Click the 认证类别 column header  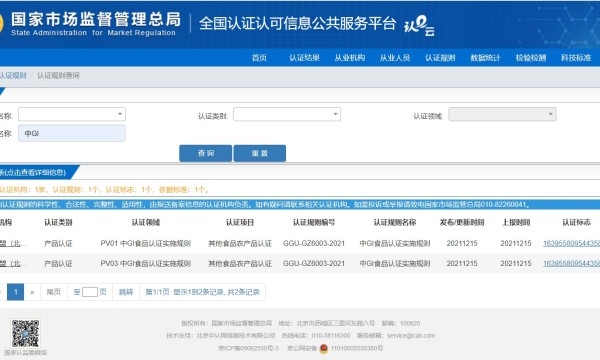point(58,222)
